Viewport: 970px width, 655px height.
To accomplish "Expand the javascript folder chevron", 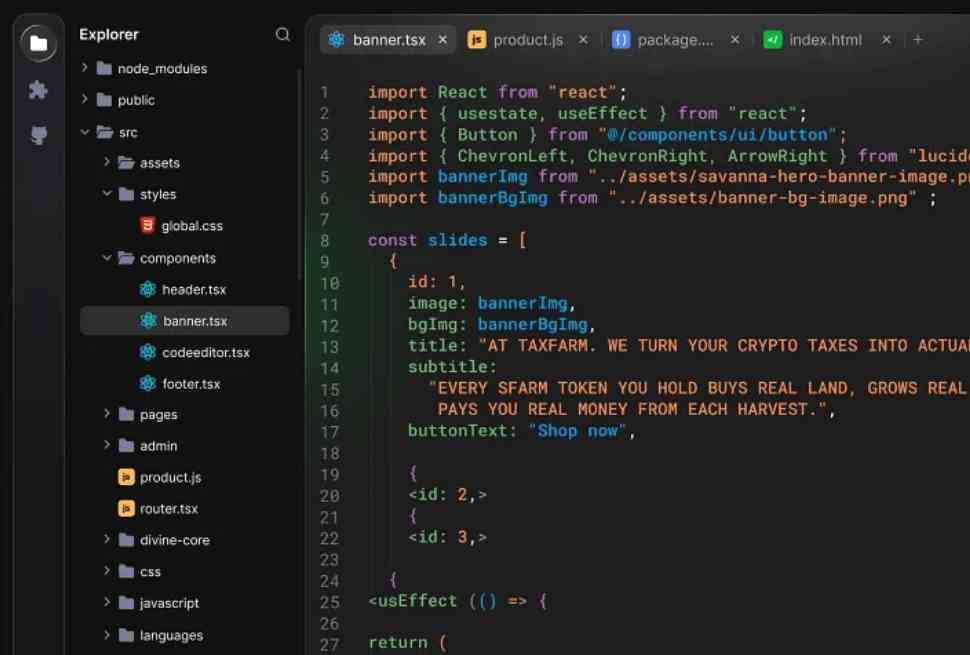I will coord(106,602).
